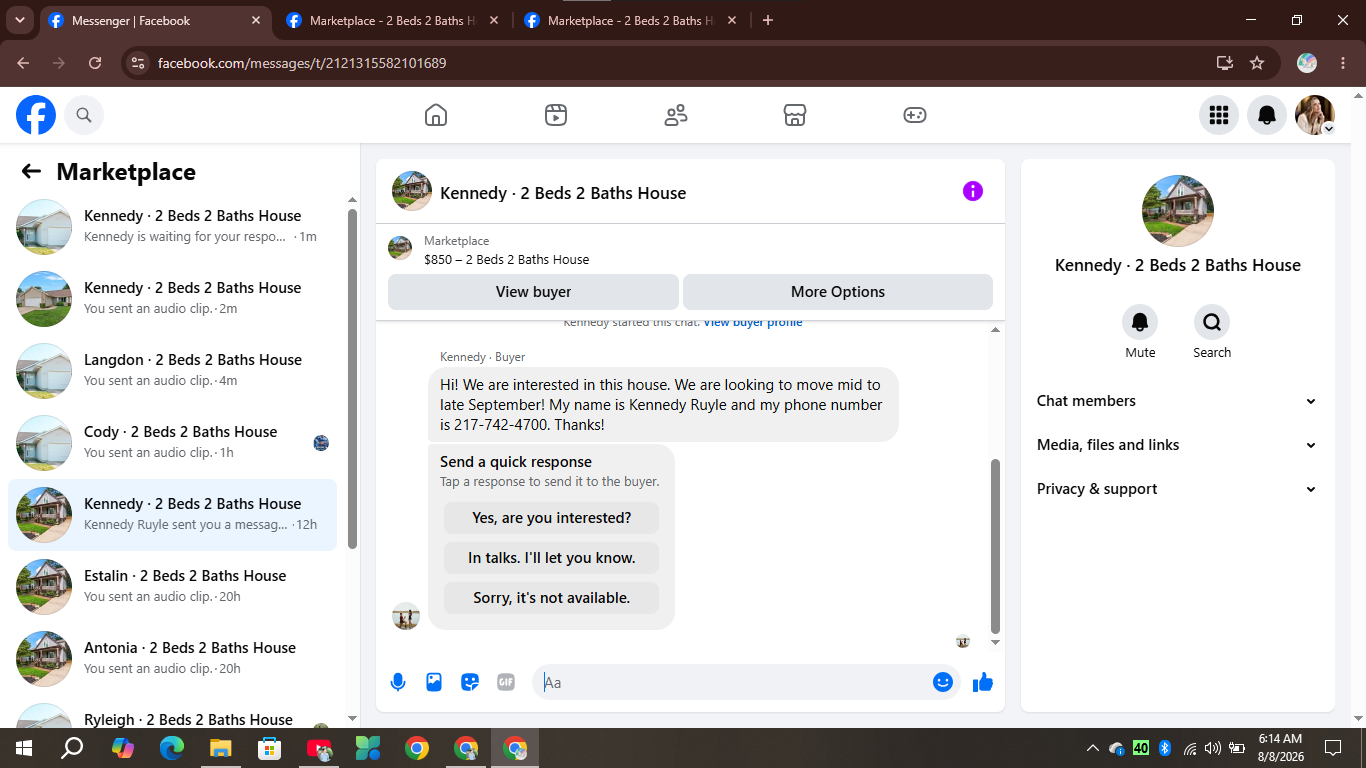Open Windows taskbar search
This screenshot has height=768, width=1366.
coord(72,748)
